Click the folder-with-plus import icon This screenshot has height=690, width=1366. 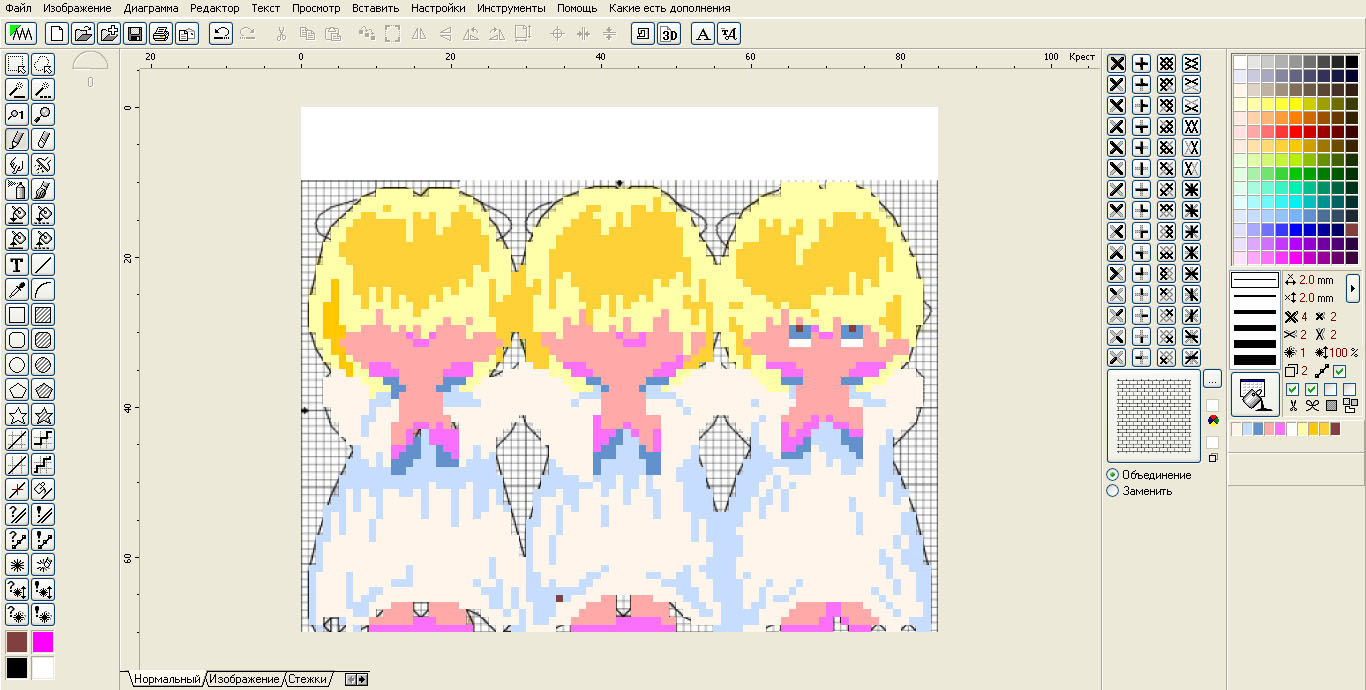point(109,33)
